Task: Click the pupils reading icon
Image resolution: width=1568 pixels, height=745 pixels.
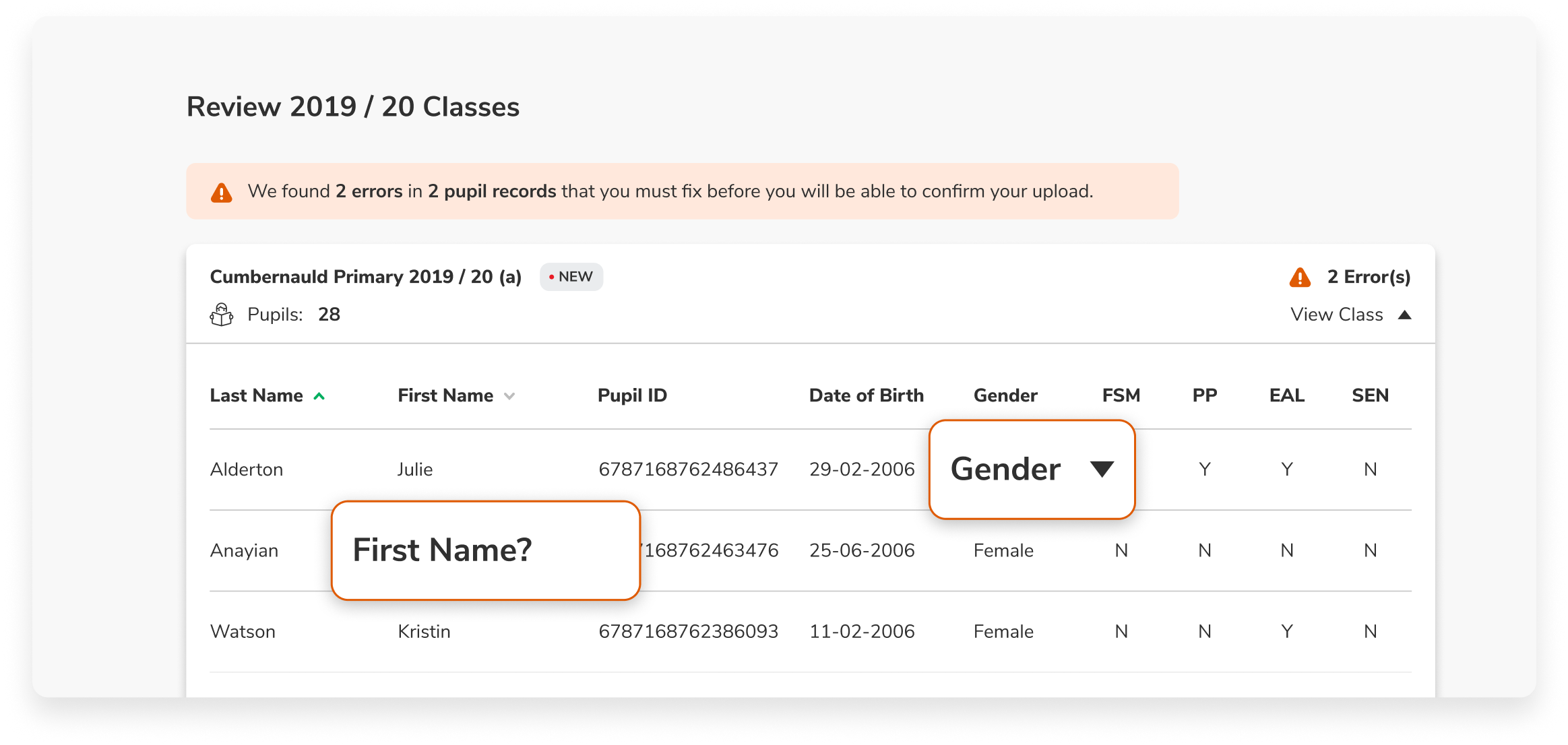Action: 222,315
